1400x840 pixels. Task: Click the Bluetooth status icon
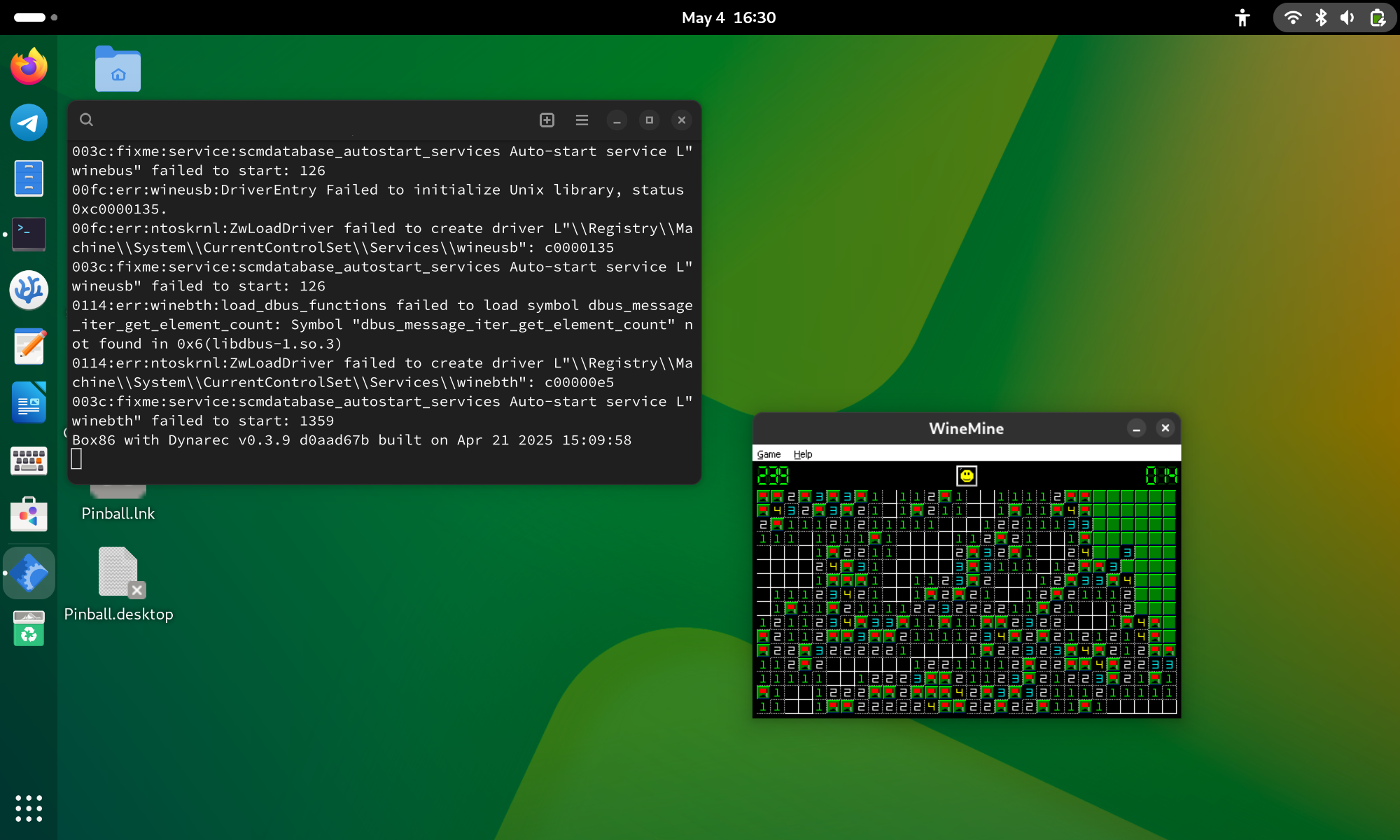1321,17
